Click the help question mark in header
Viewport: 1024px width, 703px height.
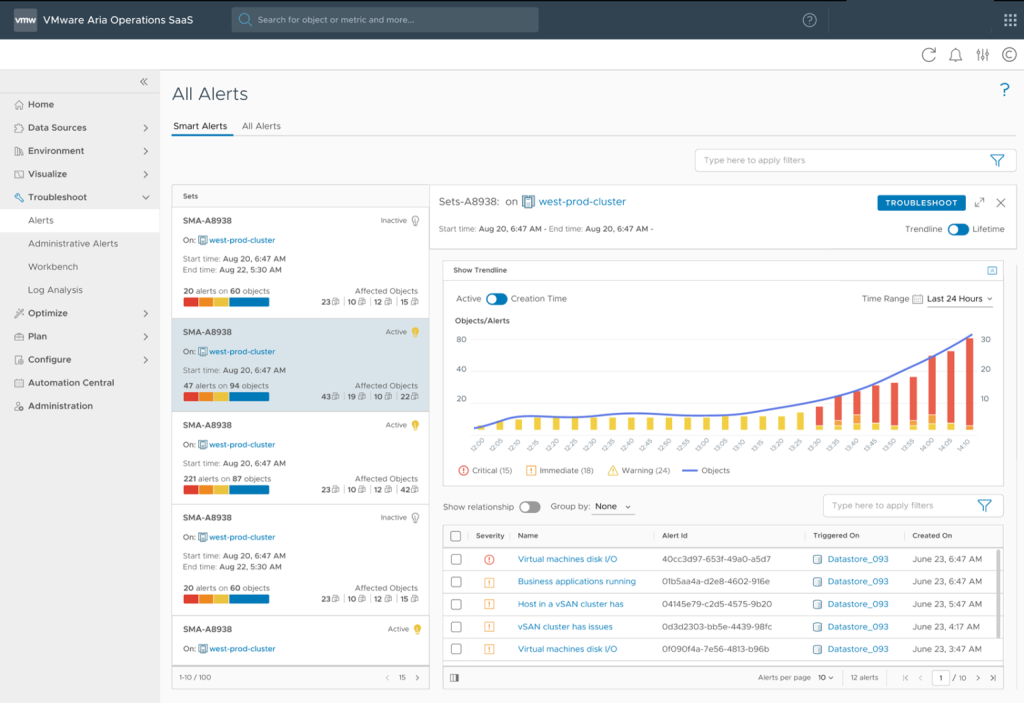(x=809, y=20)
